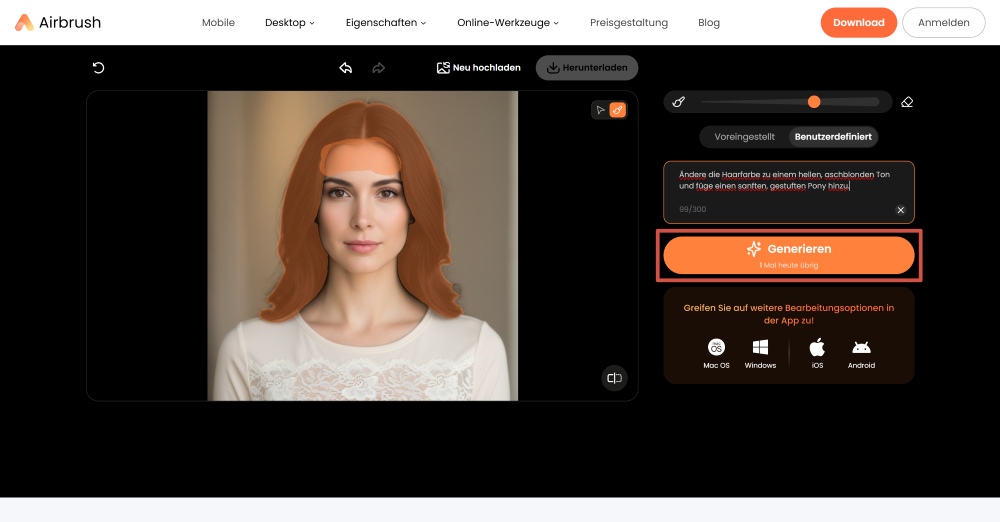Switch to the Voreingestellt tab
The width and height of the screenshot is (1000, 522).
tap(744, 137)
